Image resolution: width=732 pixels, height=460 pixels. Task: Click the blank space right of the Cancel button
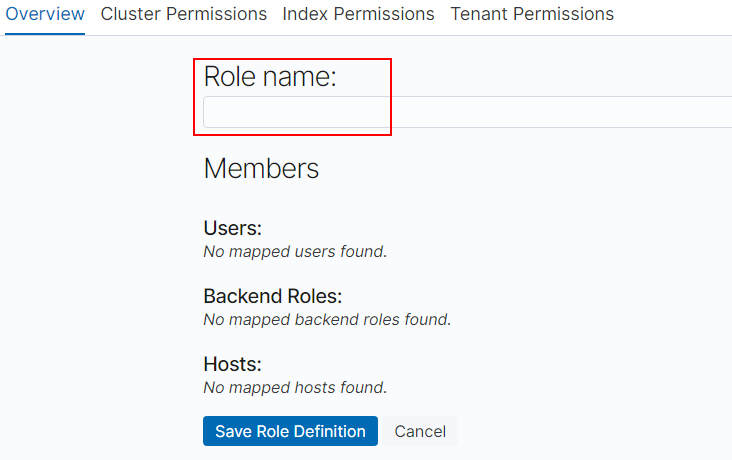590,431
